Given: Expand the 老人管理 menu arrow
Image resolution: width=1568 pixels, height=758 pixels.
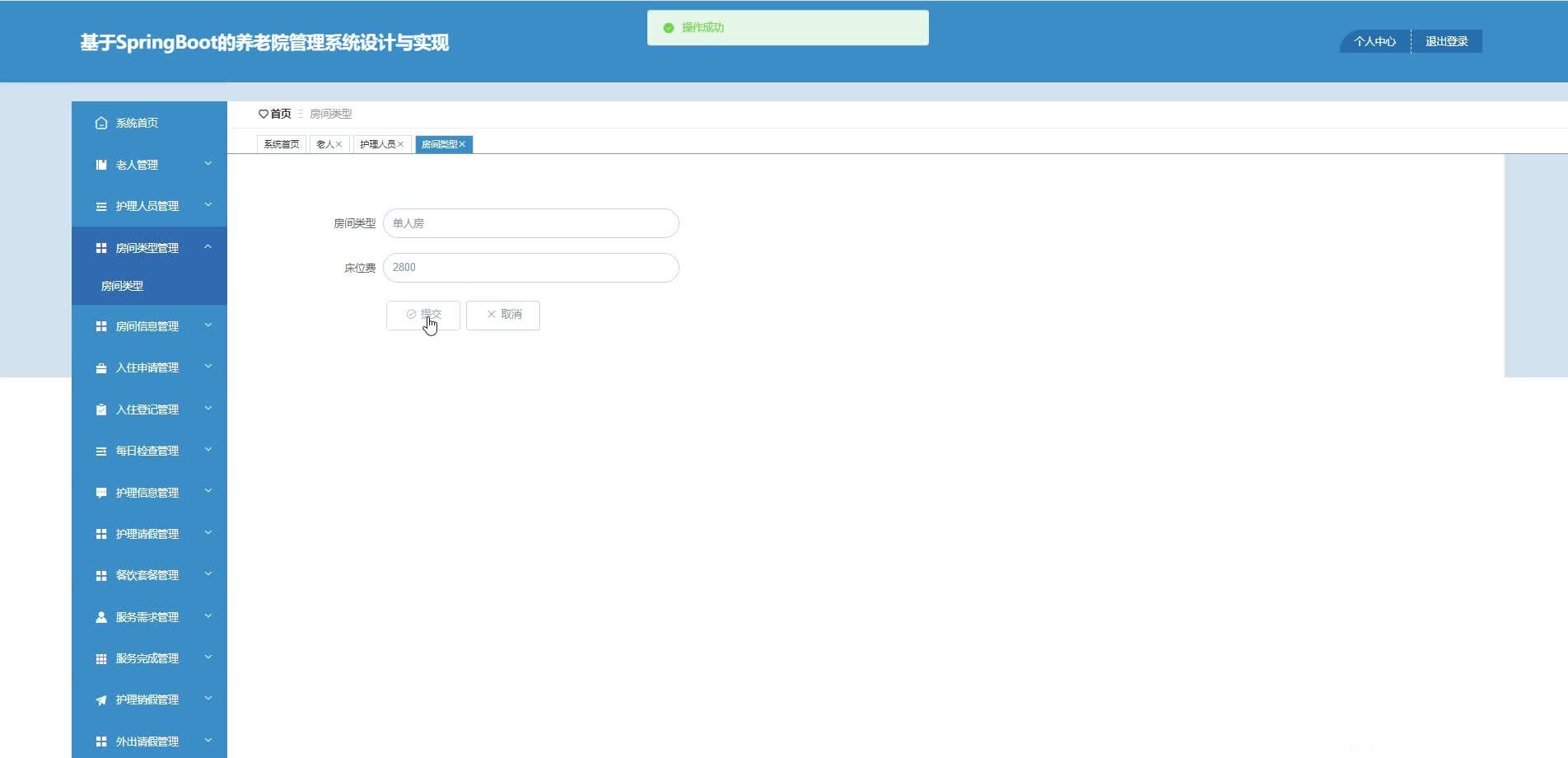Looking at the screenshot, I should tap(208, 164).
